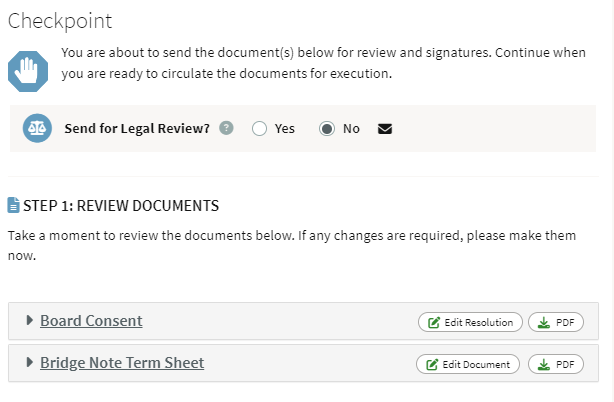This screenshot has width=614, height=402.
Task: Expand the Board Consent triangle
Action: point(29,320)
